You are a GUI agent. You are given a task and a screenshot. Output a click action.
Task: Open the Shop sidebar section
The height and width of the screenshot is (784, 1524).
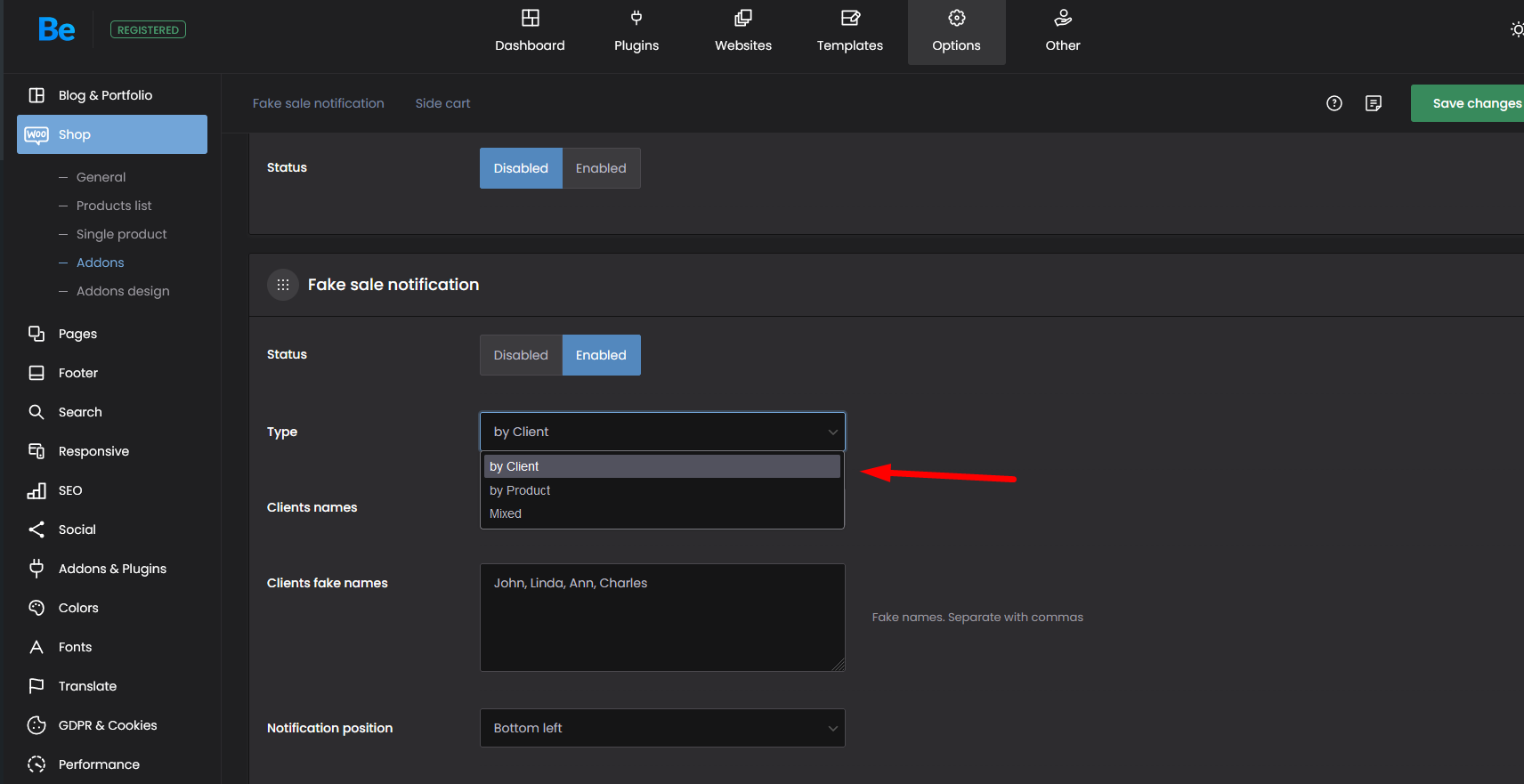point(112,134)
